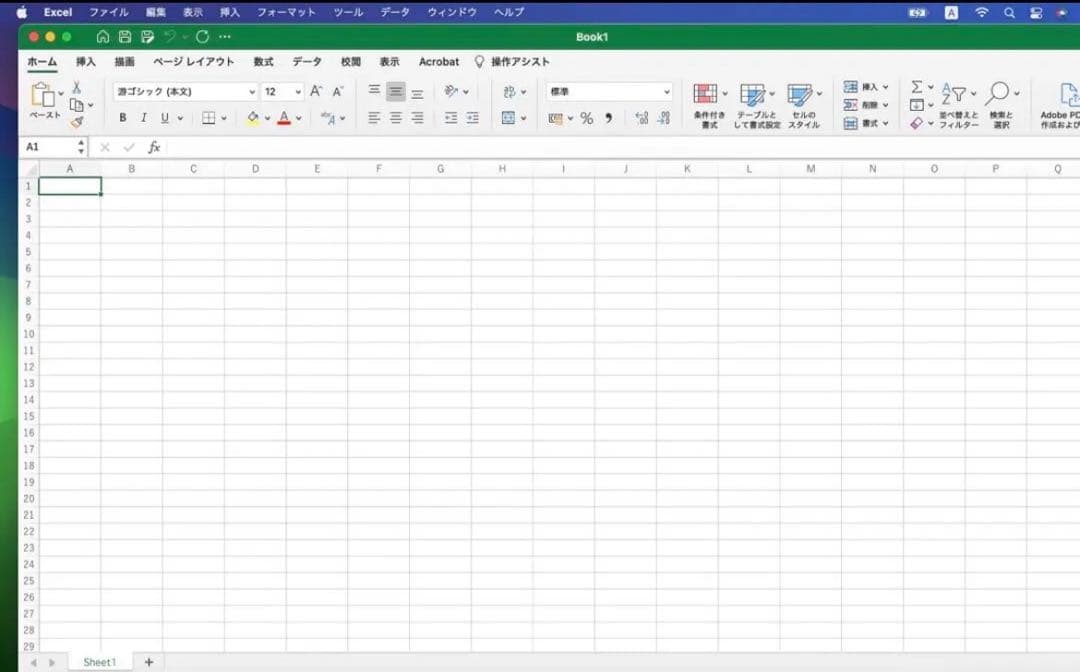Click the A1 name box field
The image size is (1080, 672).
(x=46, y=147)
